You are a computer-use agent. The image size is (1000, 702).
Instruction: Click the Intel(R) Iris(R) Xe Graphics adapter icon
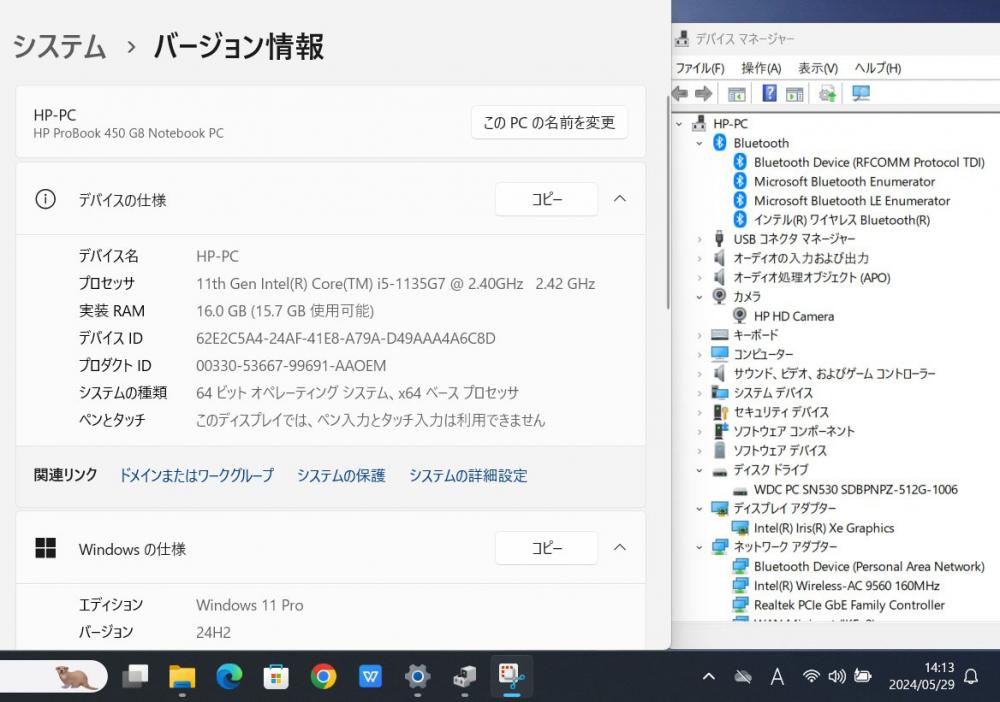(740, 528)
